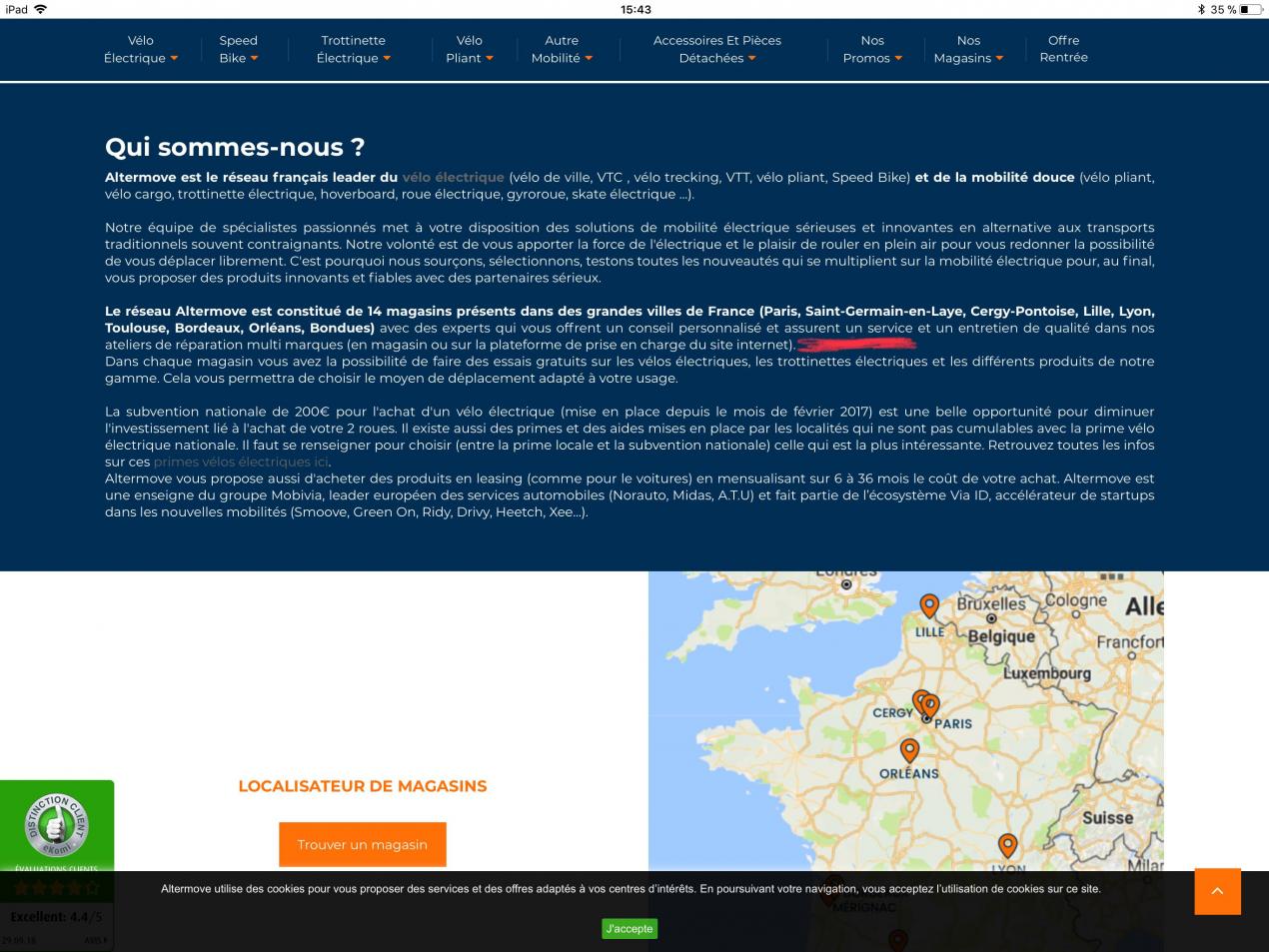Image resolution: width=1269 pixels, height=952 pixels.
Task: Click the Bruxelles label on map
Action: pos(991,604)
